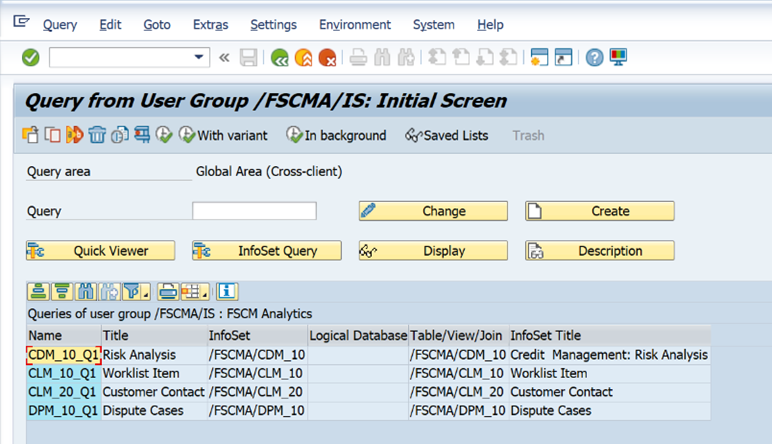Image resolution: width=772 pixels, height=444 pixels.
Task: Open the Customize local layout monitor icon
Action: [x=618, y=58]
